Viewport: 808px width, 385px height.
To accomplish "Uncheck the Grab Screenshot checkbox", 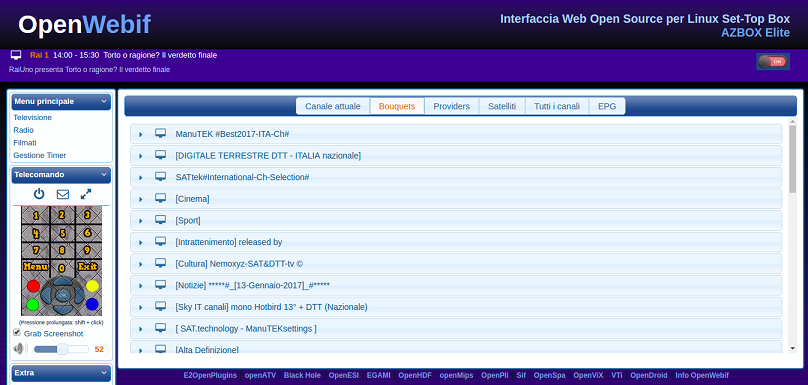I will 17,332.
